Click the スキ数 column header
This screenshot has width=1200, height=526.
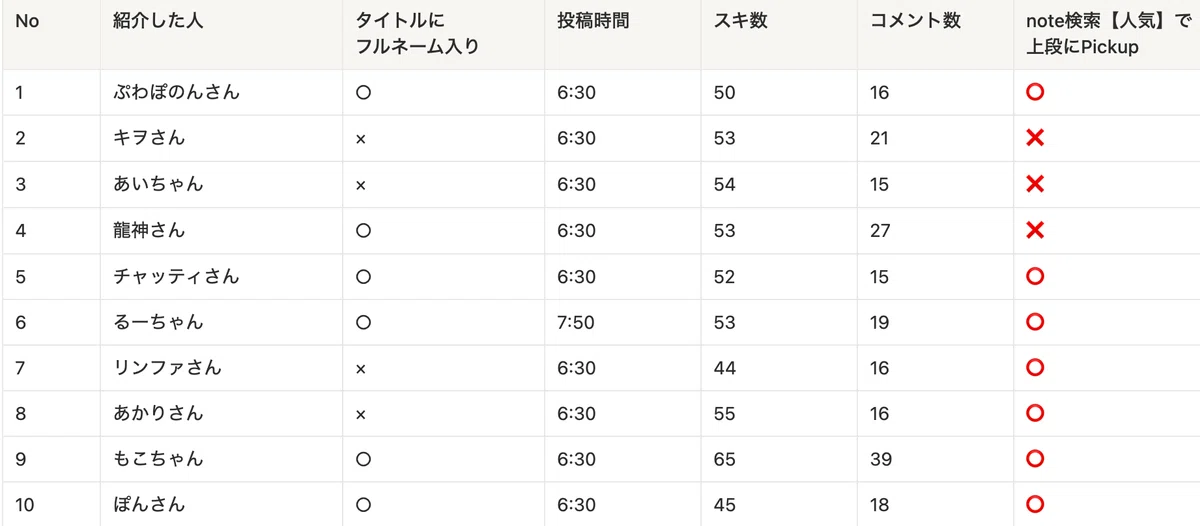point(741,21)
